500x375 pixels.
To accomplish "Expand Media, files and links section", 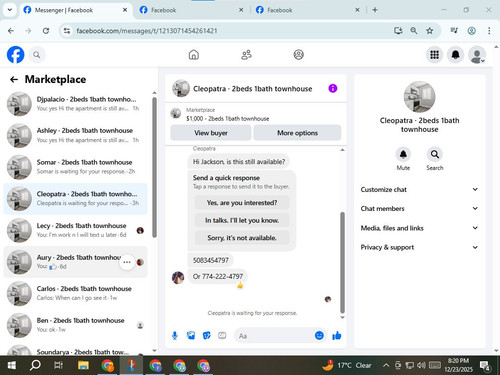I will 419,228.
